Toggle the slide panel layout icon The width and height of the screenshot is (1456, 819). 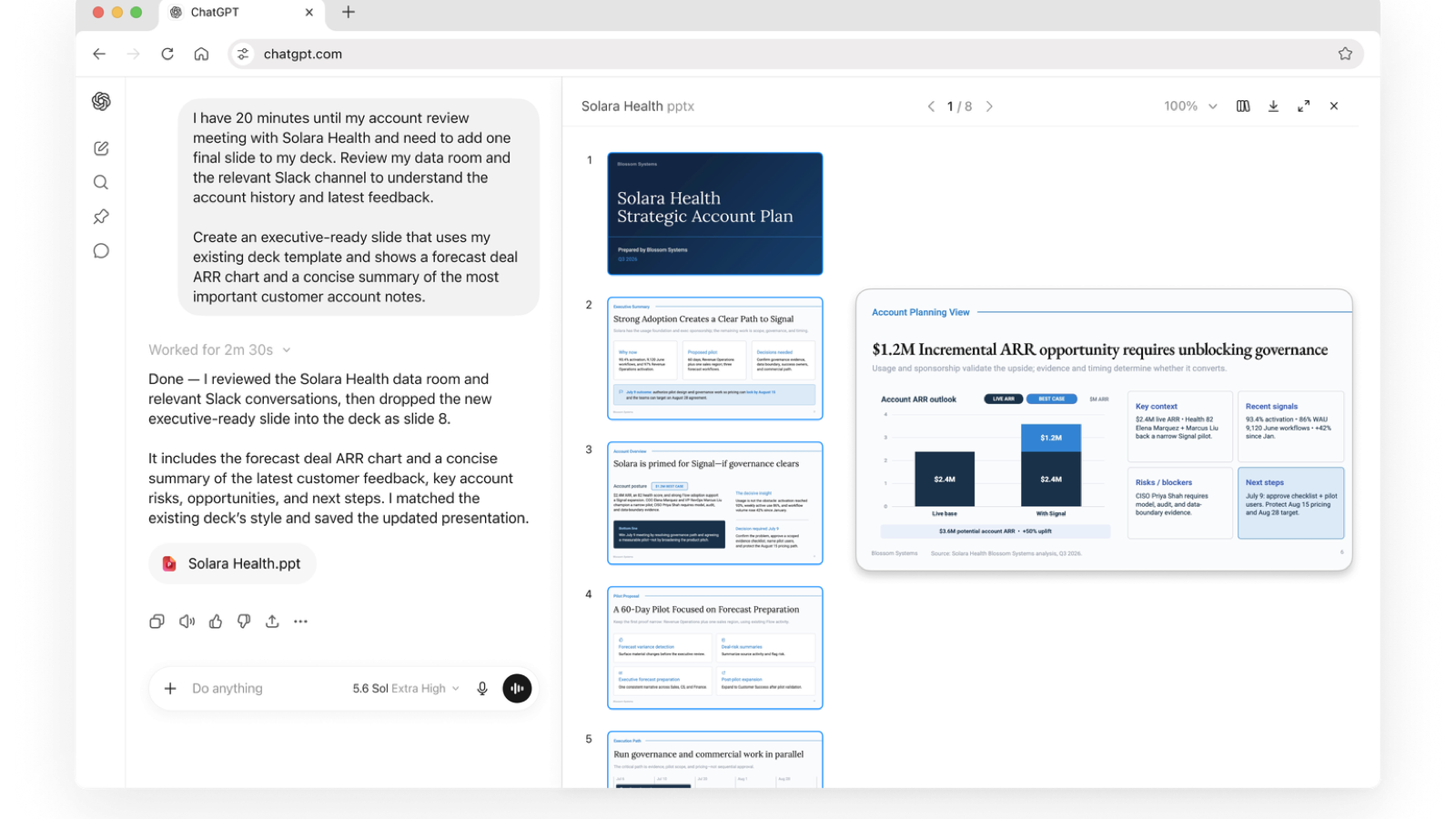tap(1243, 106)
